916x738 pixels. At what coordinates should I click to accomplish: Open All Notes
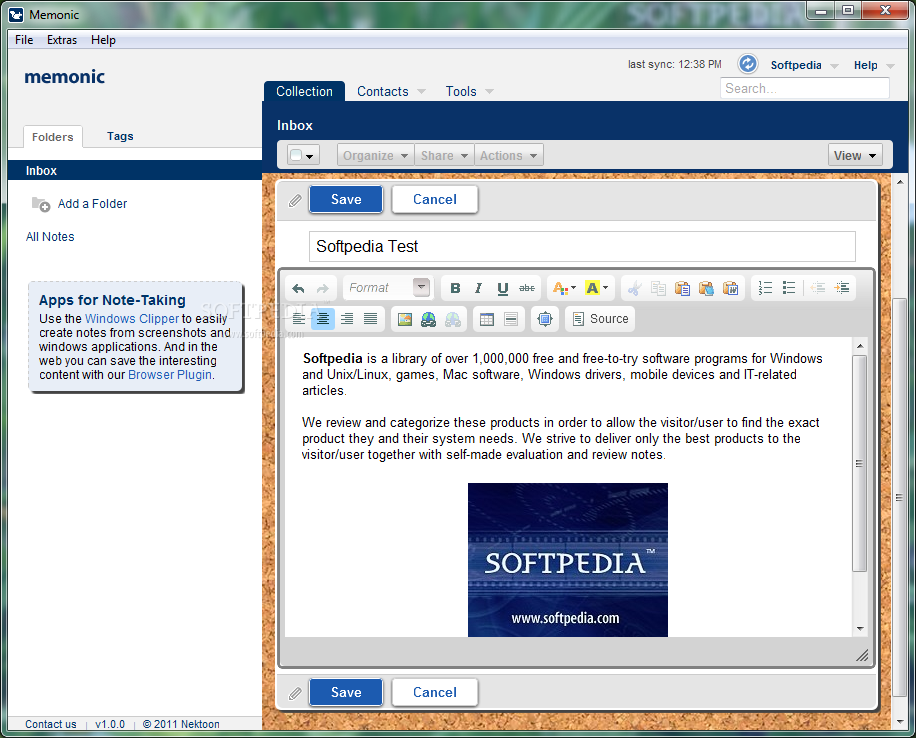point(50,237)
